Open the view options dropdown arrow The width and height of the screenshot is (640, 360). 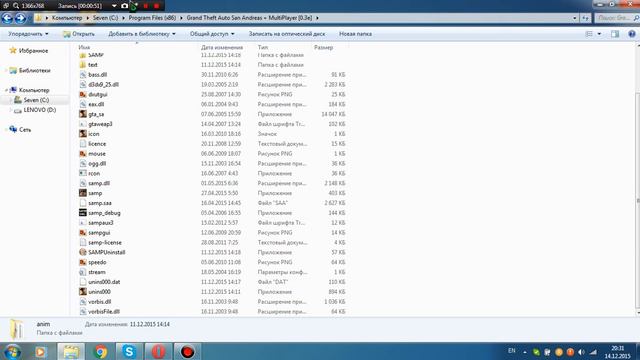[599, 34]
